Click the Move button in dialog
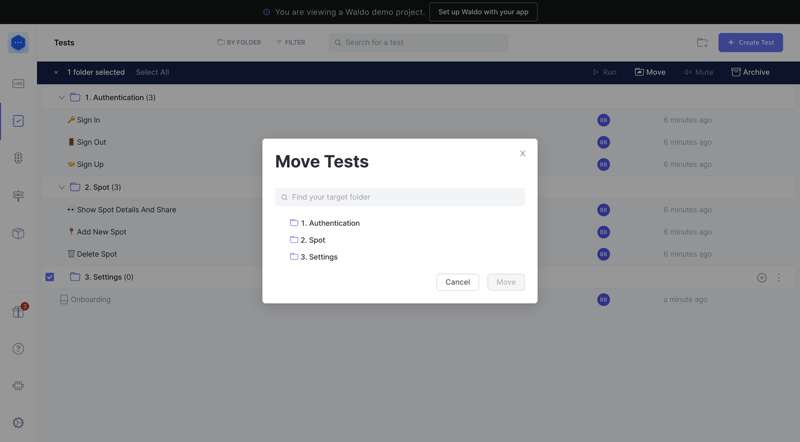The image size is (800, 442). coord(506,282)
